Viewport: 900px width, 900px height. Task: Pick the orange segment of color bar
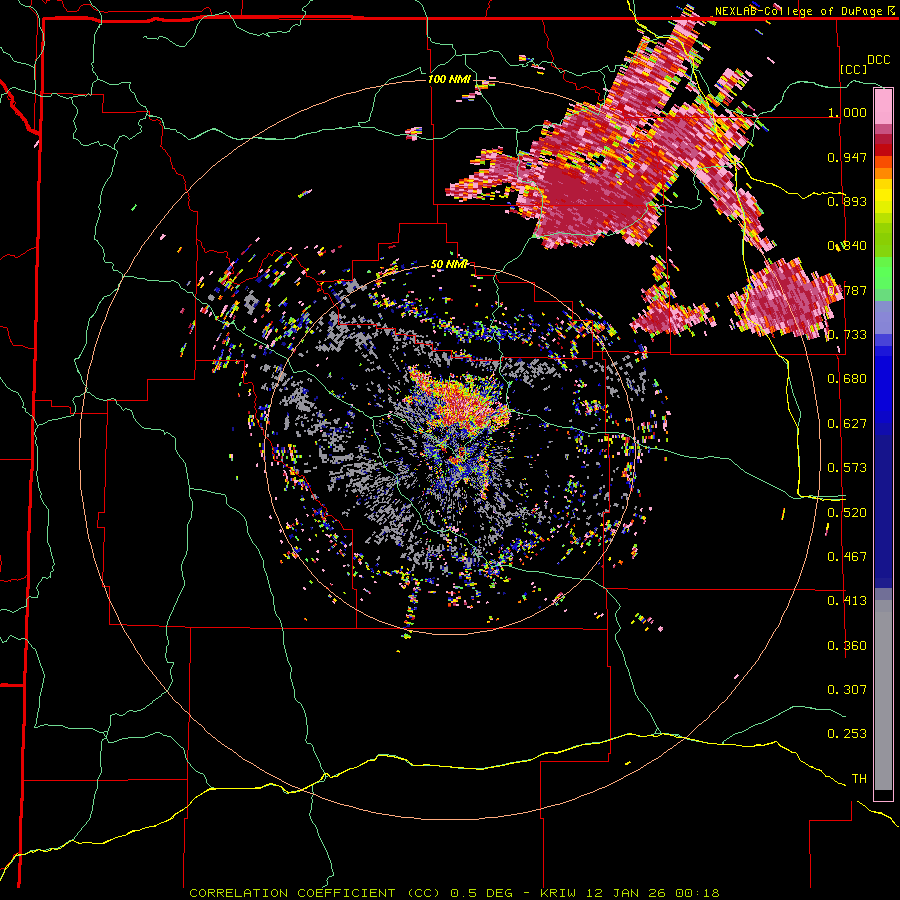883,168
